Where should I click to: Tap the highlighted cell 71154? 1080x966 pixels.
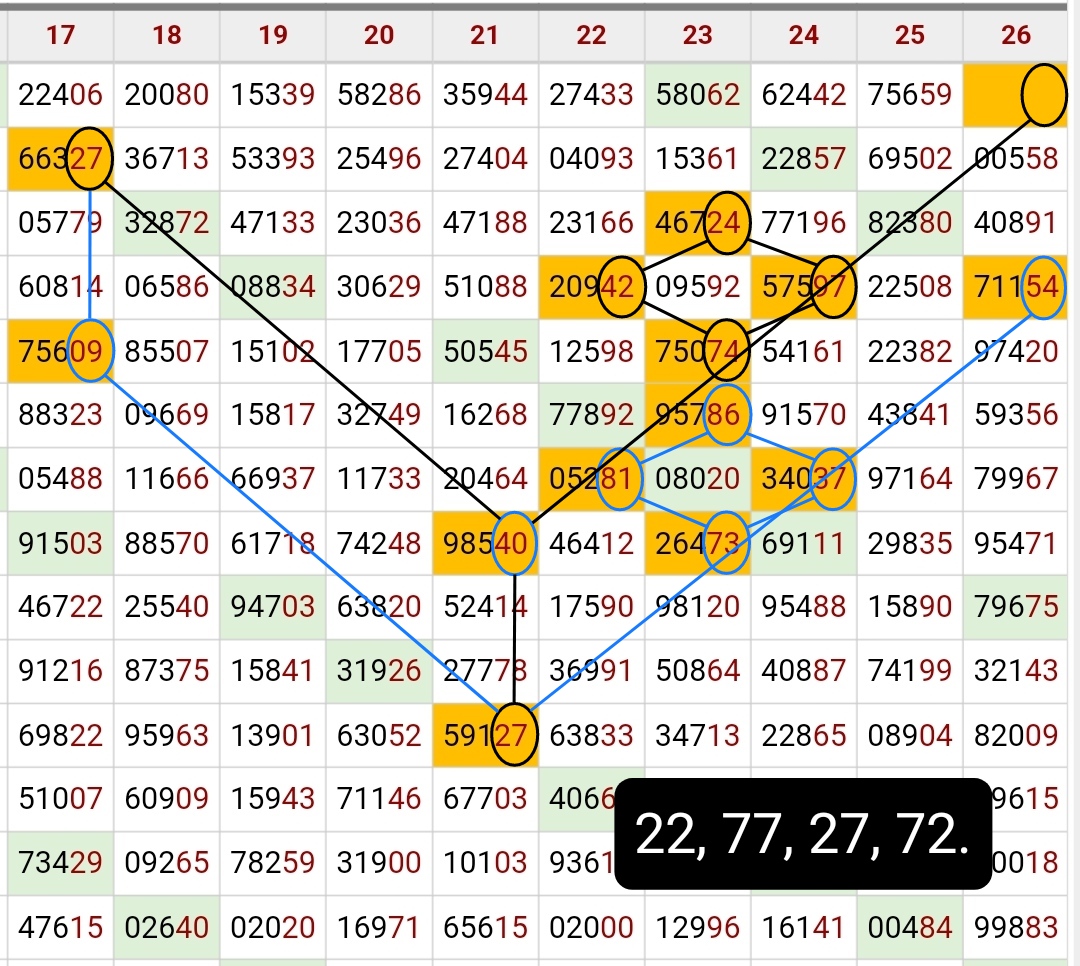(x=1016, y=287)
